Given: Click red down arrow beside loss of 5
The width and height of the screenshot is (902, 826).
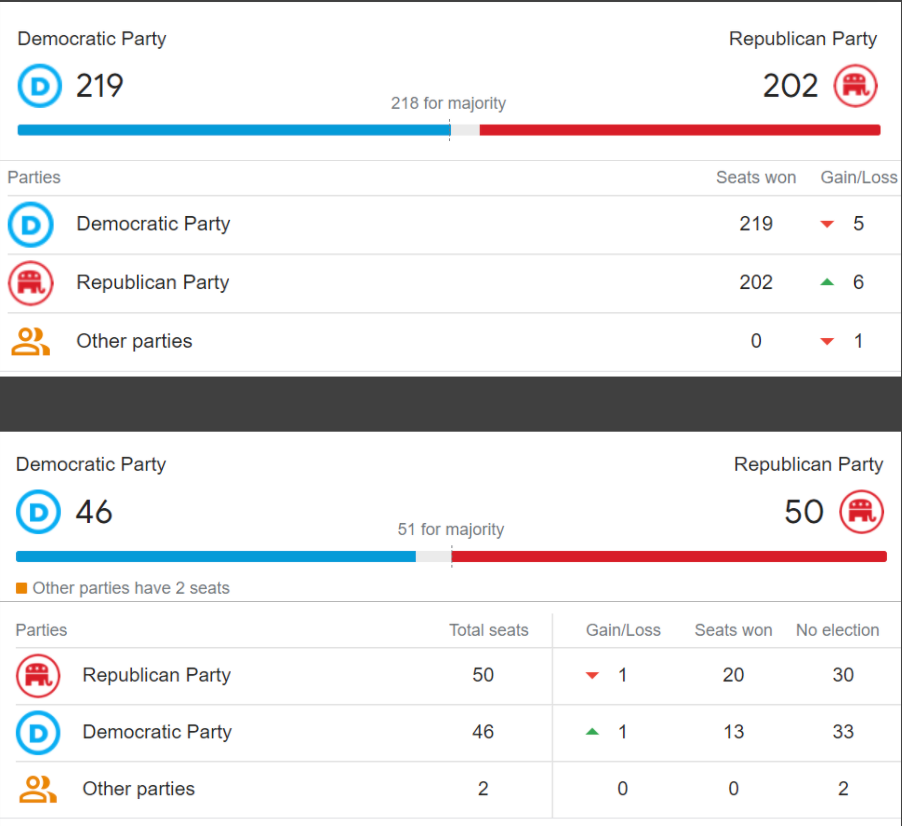Looking at the screenshot, I should pyautogui.click(x=827, y=224).
